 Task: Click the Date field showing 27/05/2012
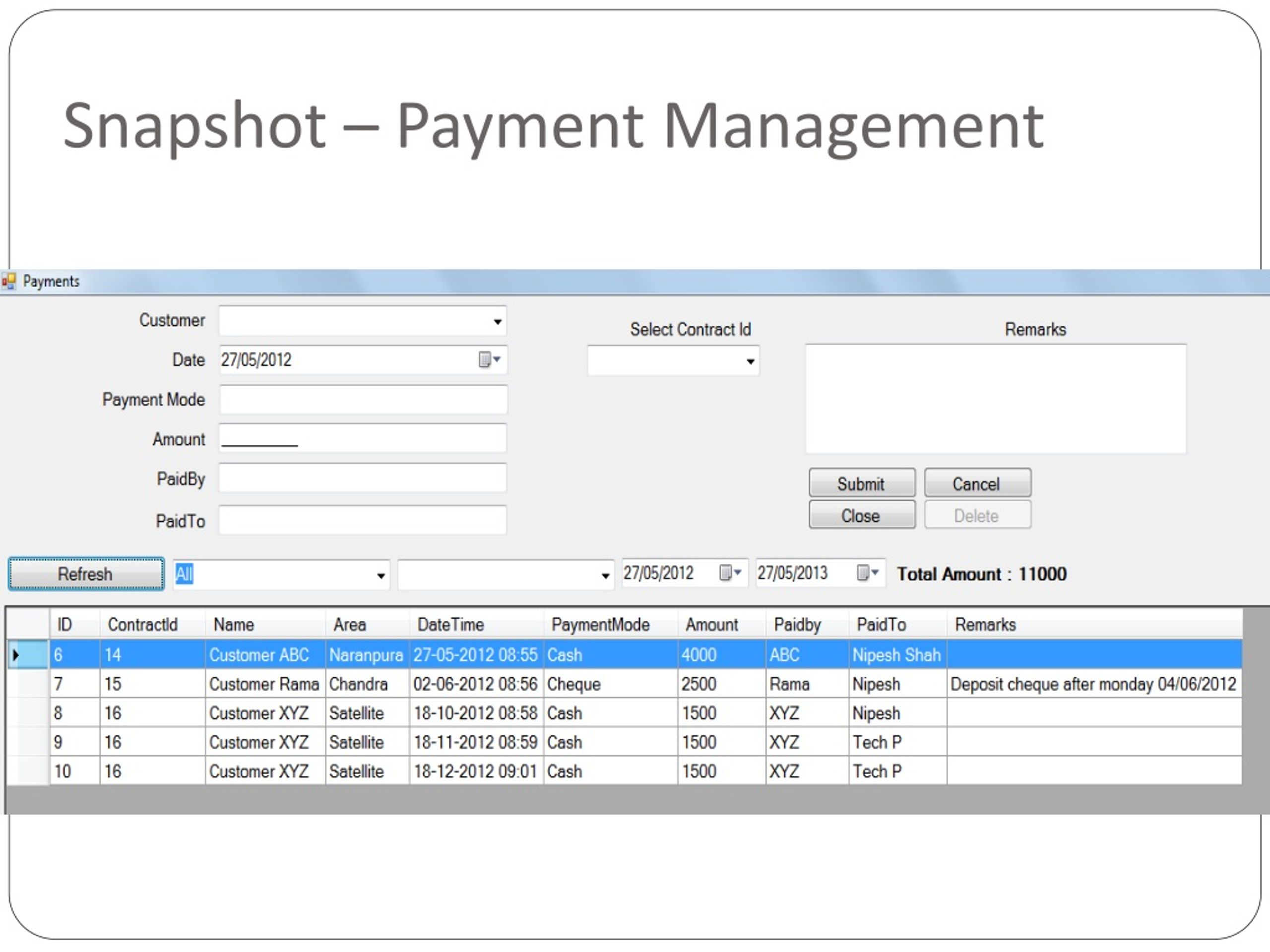[363, 360]
